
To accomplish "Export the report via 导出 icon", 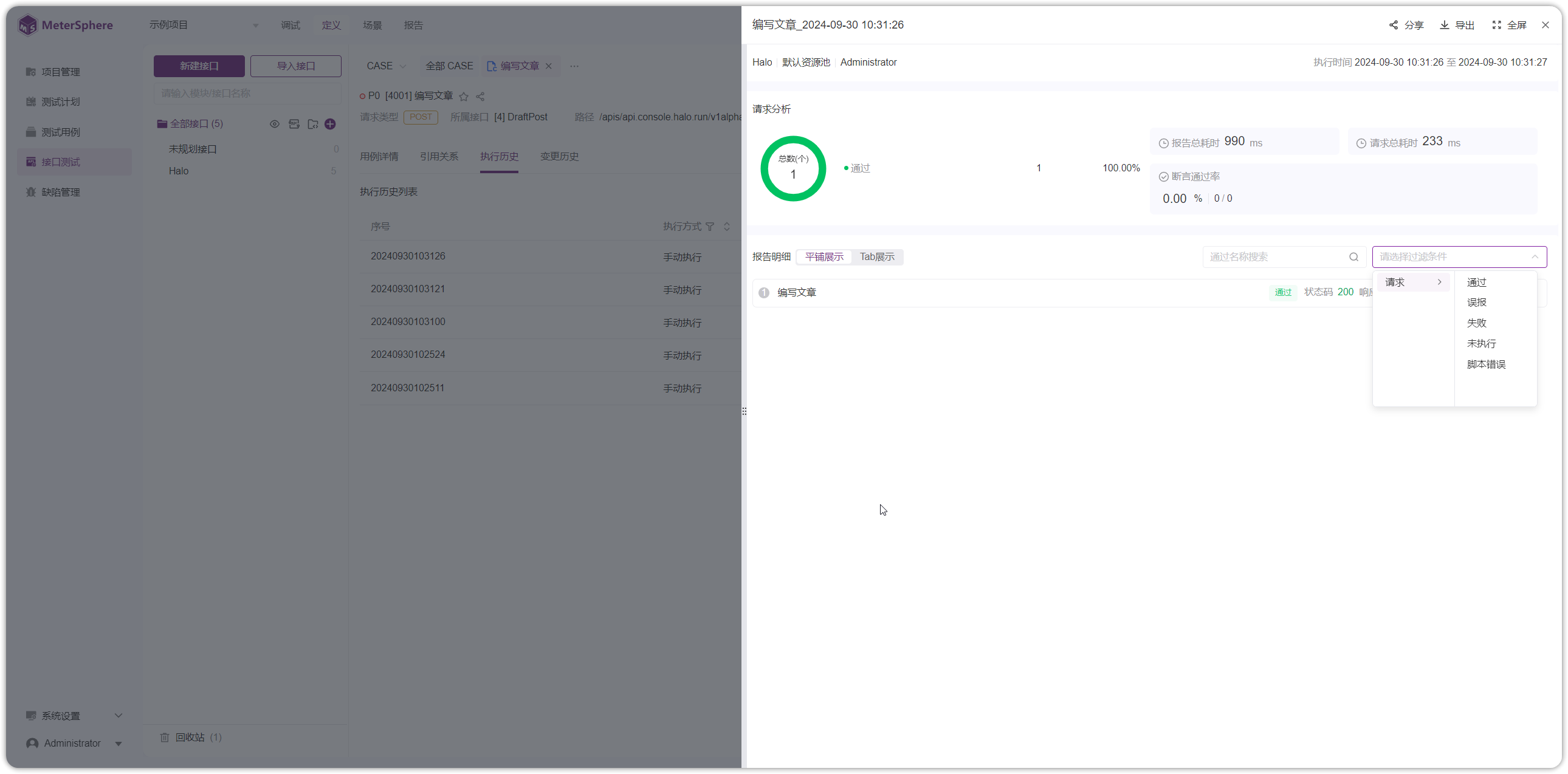I will (x=1444, y=25).
